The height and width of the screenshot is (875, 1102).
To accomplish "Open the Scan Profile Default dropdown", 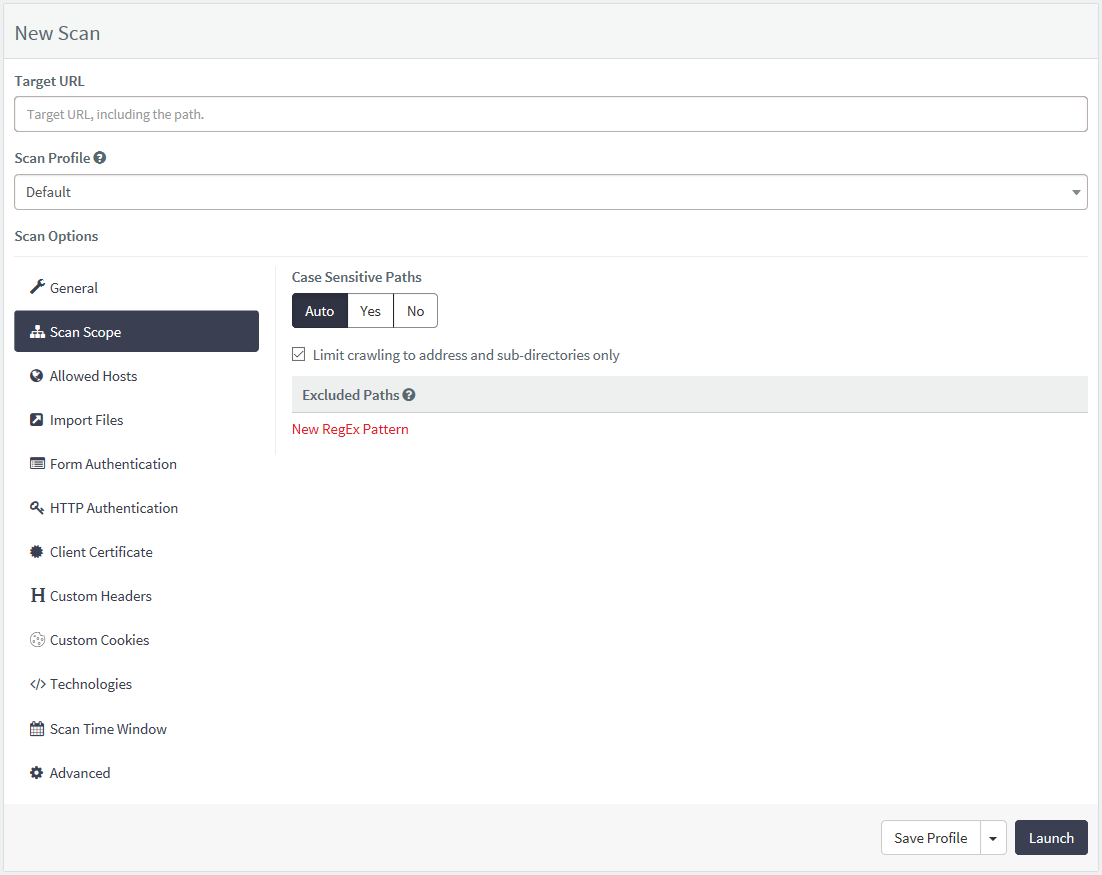I will (x=551, y=192).
